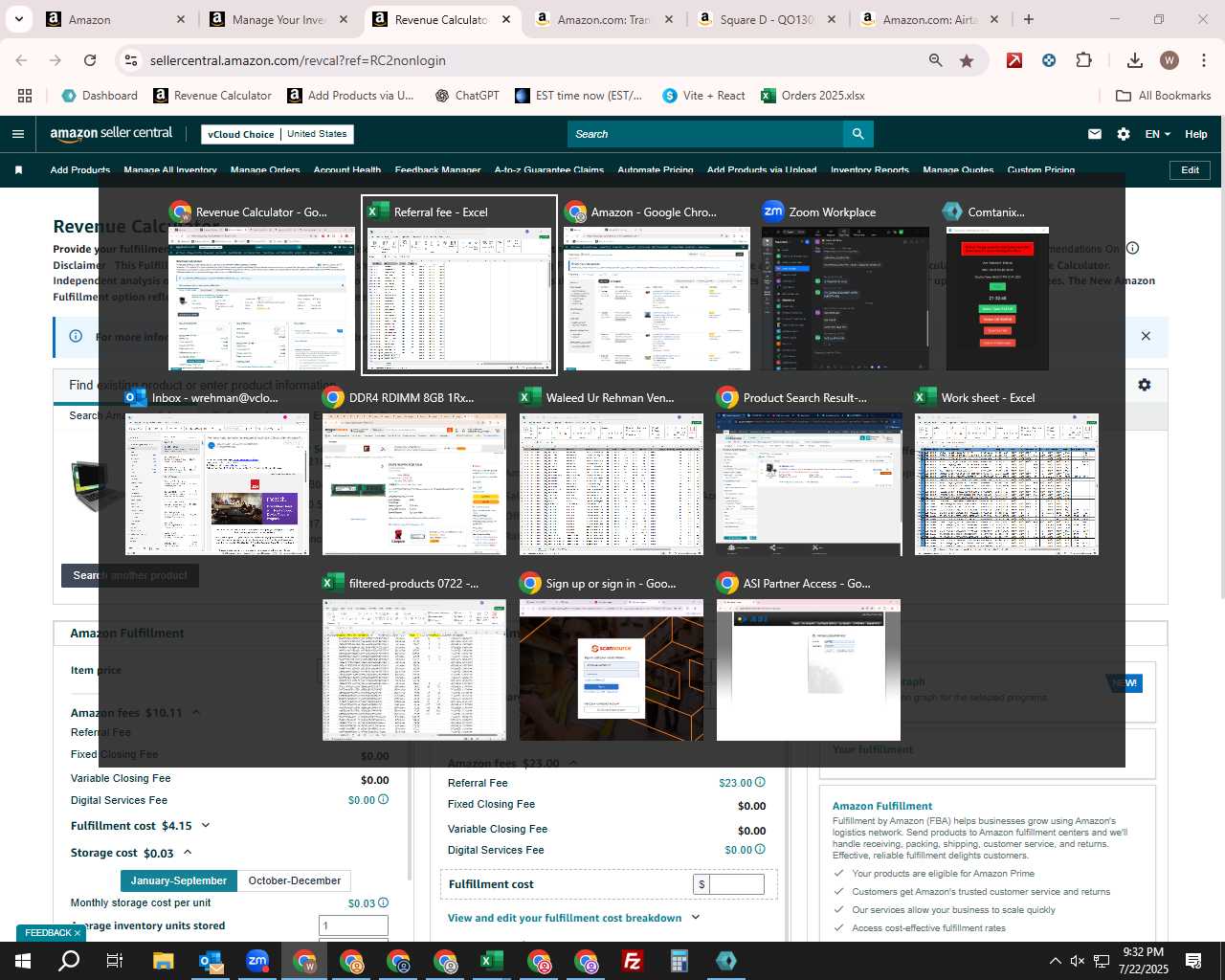
Task: Open the Dashboard bookmark
Action: pos(100,96)
